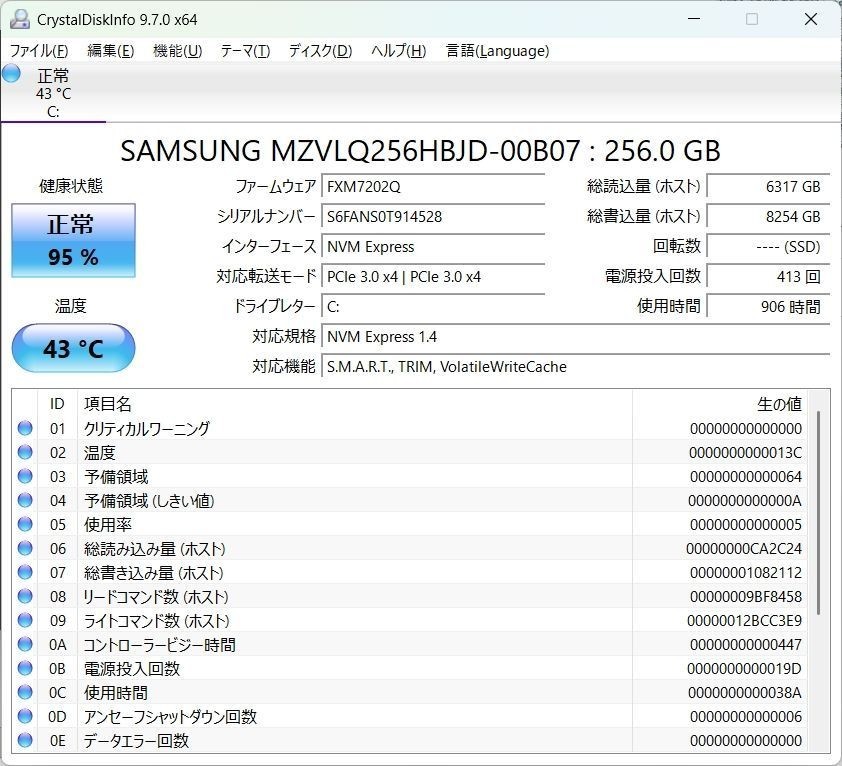Click the standard field NVM Express 1.4
The image size is (842, 766).
pos(576,337)
